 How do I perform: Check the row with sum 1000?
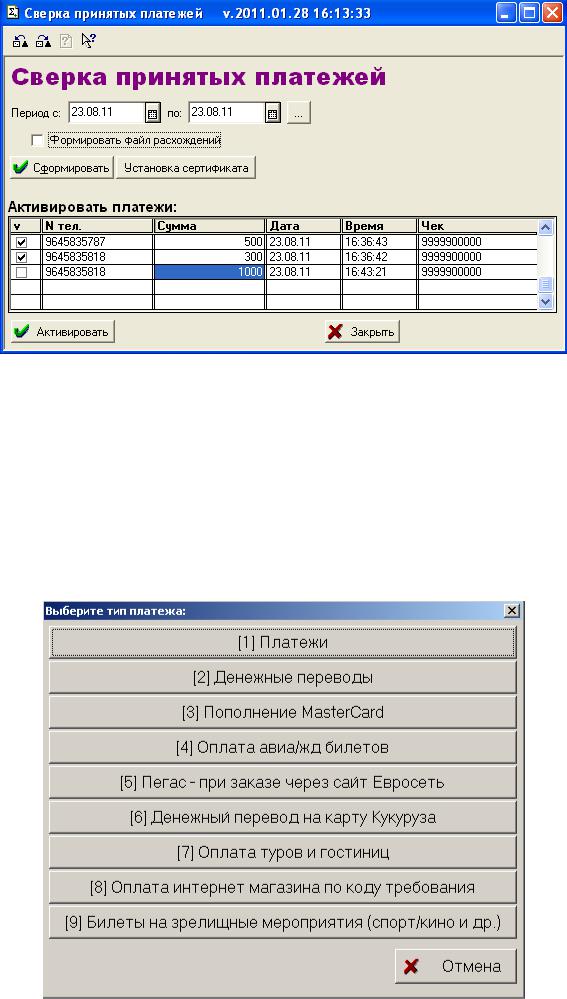(21, 273)
